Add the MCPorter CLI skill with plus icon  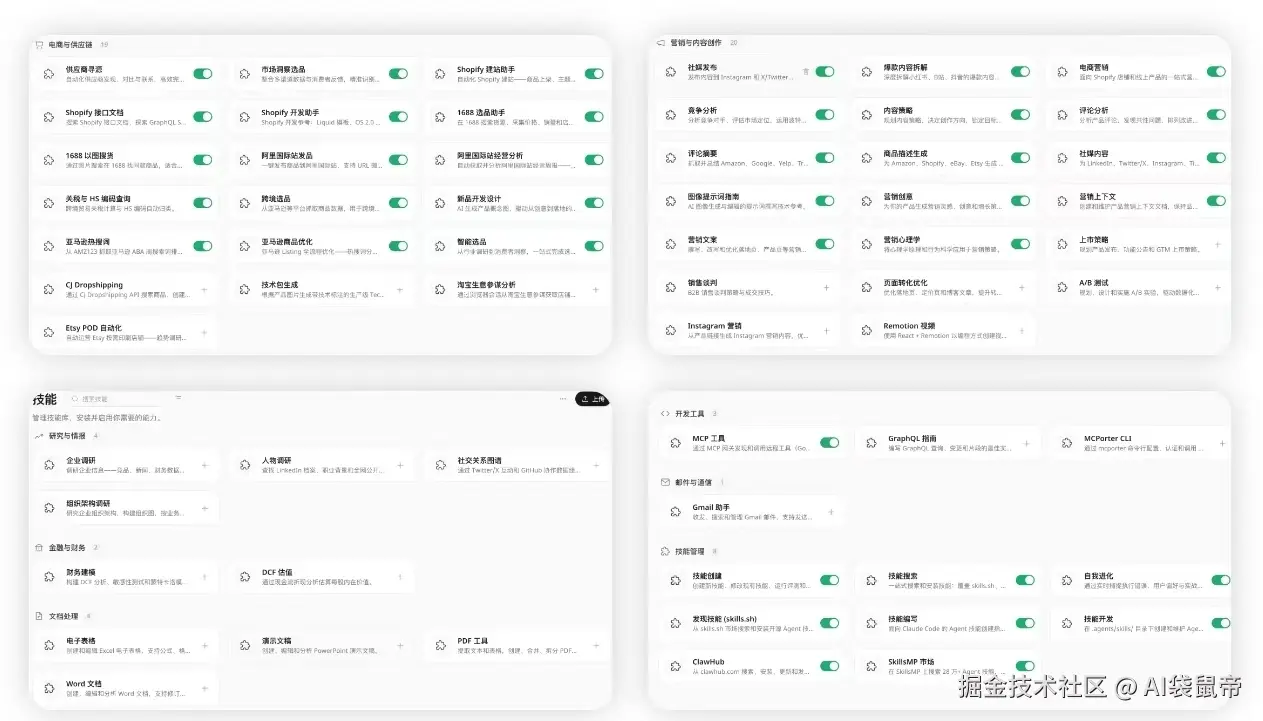click(x=1221, y=443)
